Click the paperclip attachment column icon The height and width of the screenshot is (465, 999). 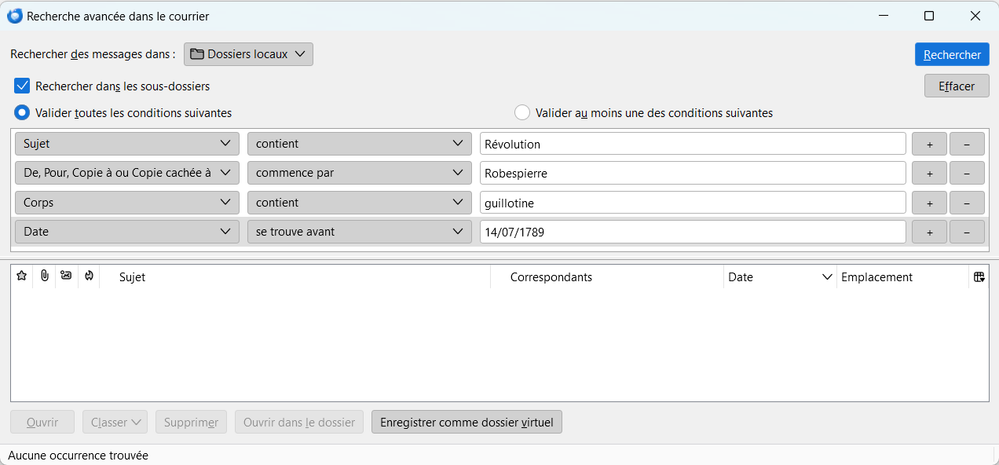tap(44, 277)
